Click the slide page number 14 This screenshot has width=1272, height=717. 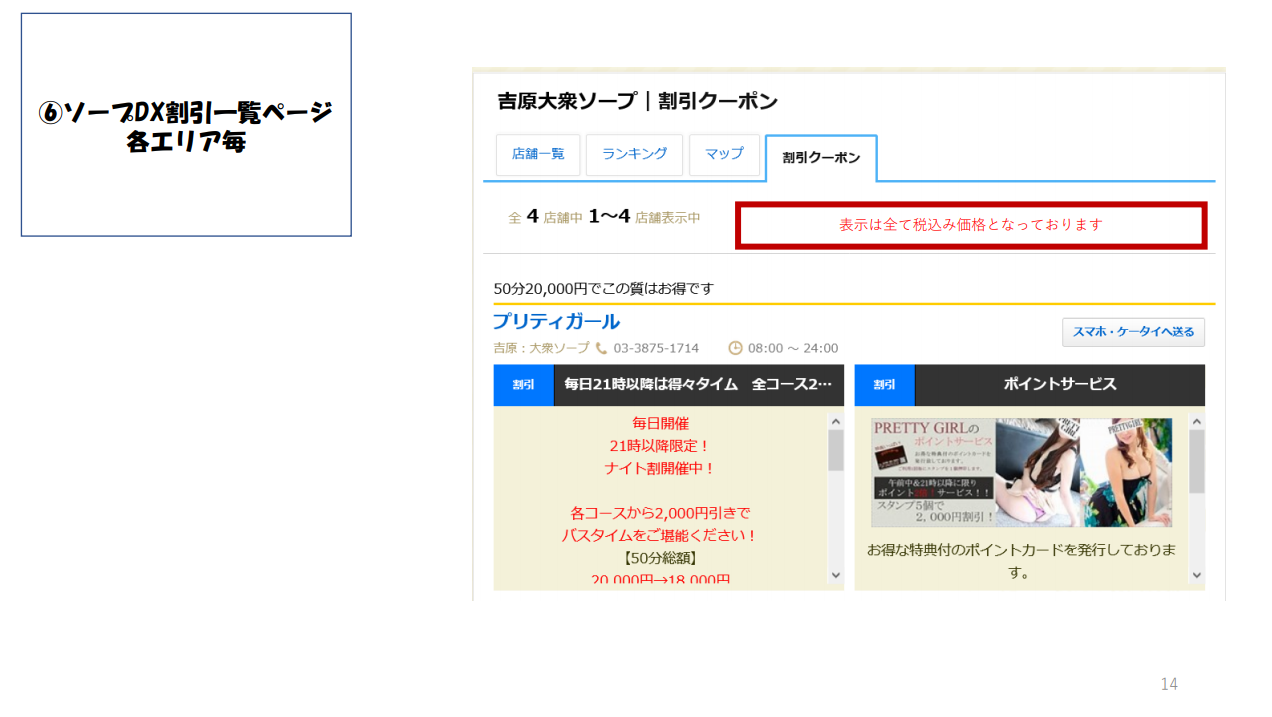coord(1169,684)
